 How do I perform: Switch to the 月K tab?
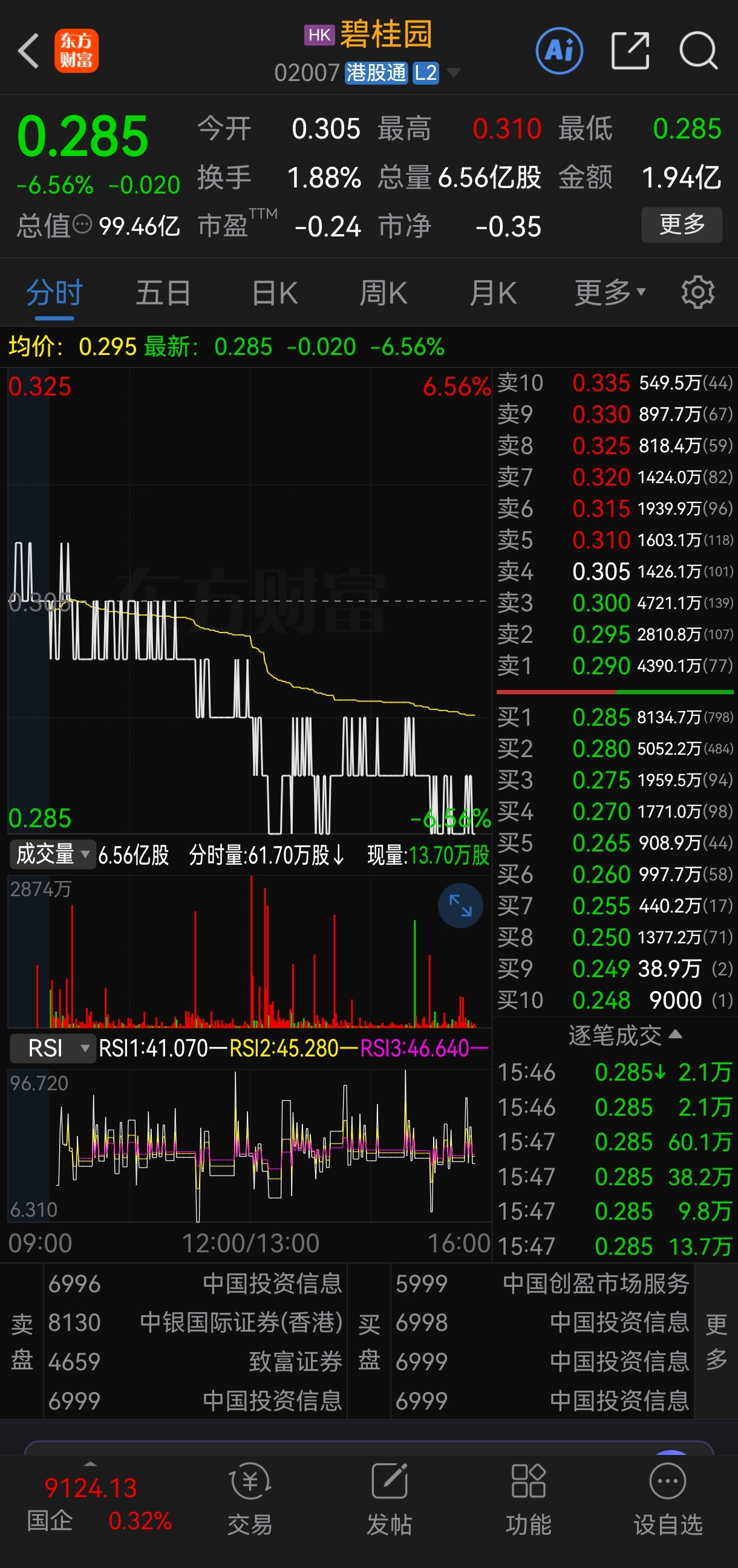click(x=493, y=293)
